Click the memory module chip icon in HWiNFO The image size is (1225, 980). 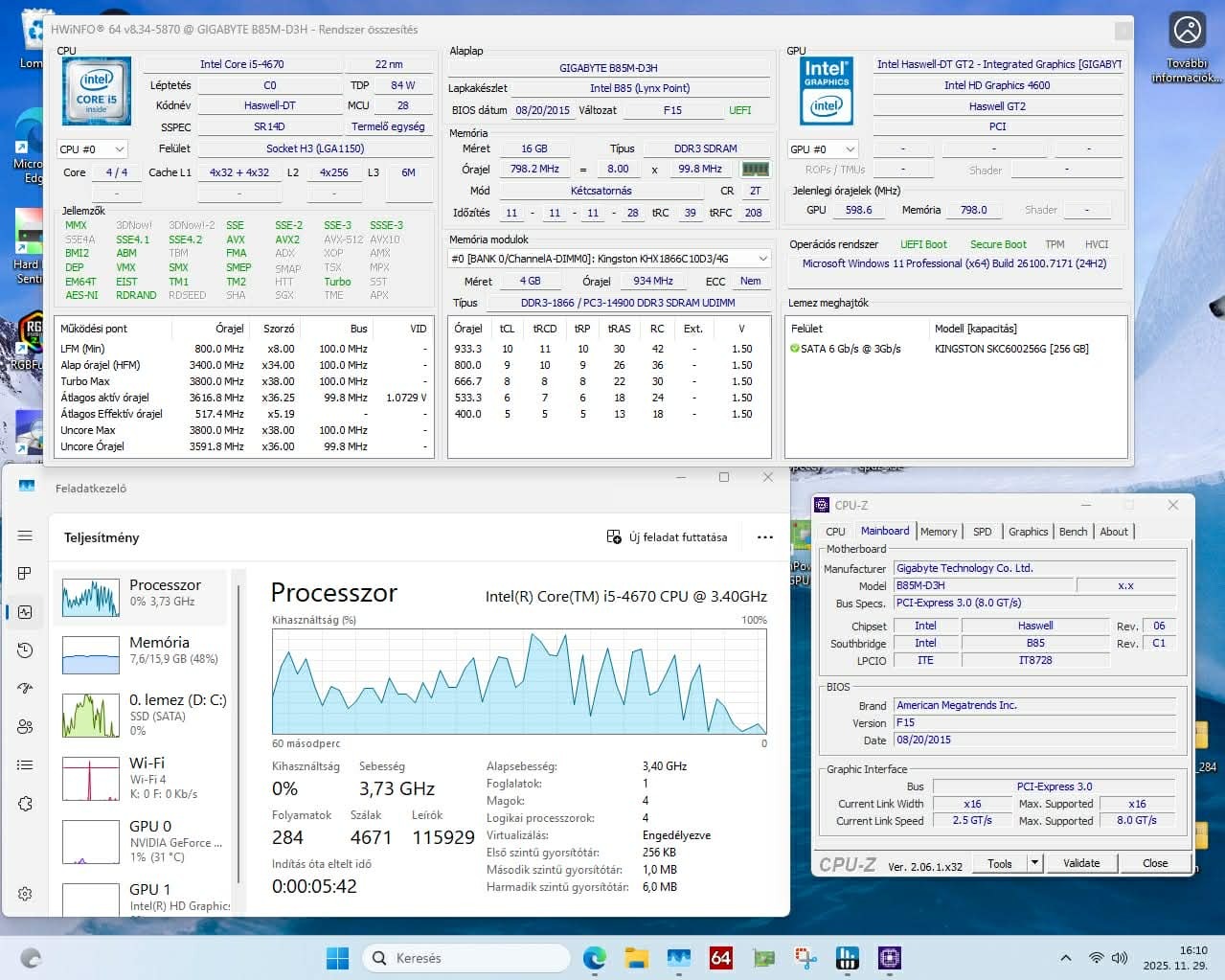point(755,169)
